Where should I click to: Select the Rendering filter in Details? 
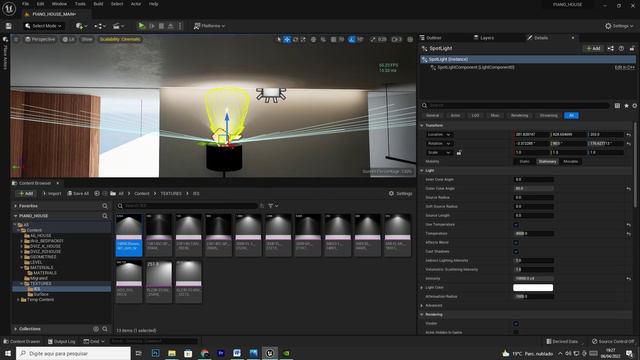(519, 116)
